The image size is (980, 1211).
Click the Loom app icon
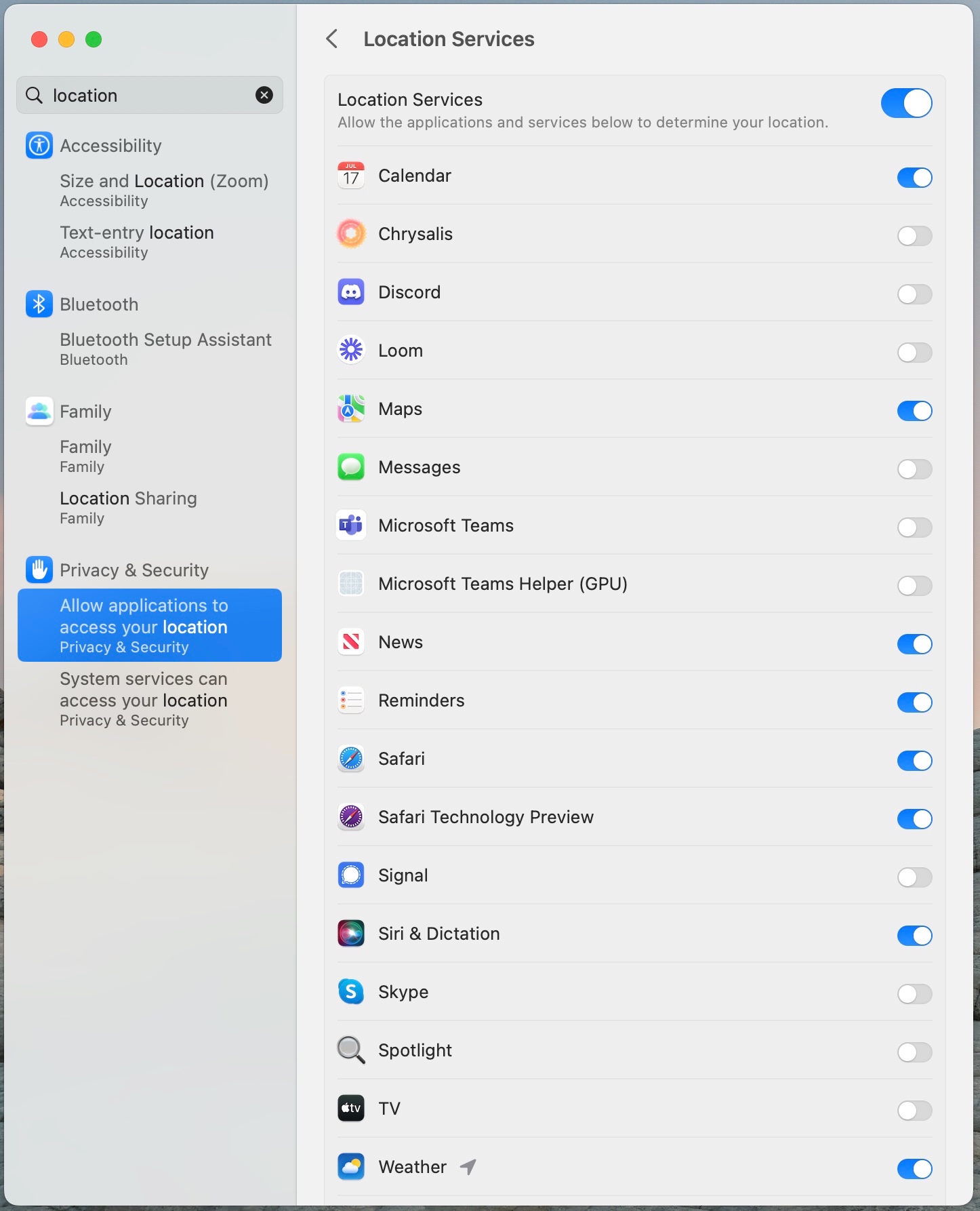coord(351,351)
